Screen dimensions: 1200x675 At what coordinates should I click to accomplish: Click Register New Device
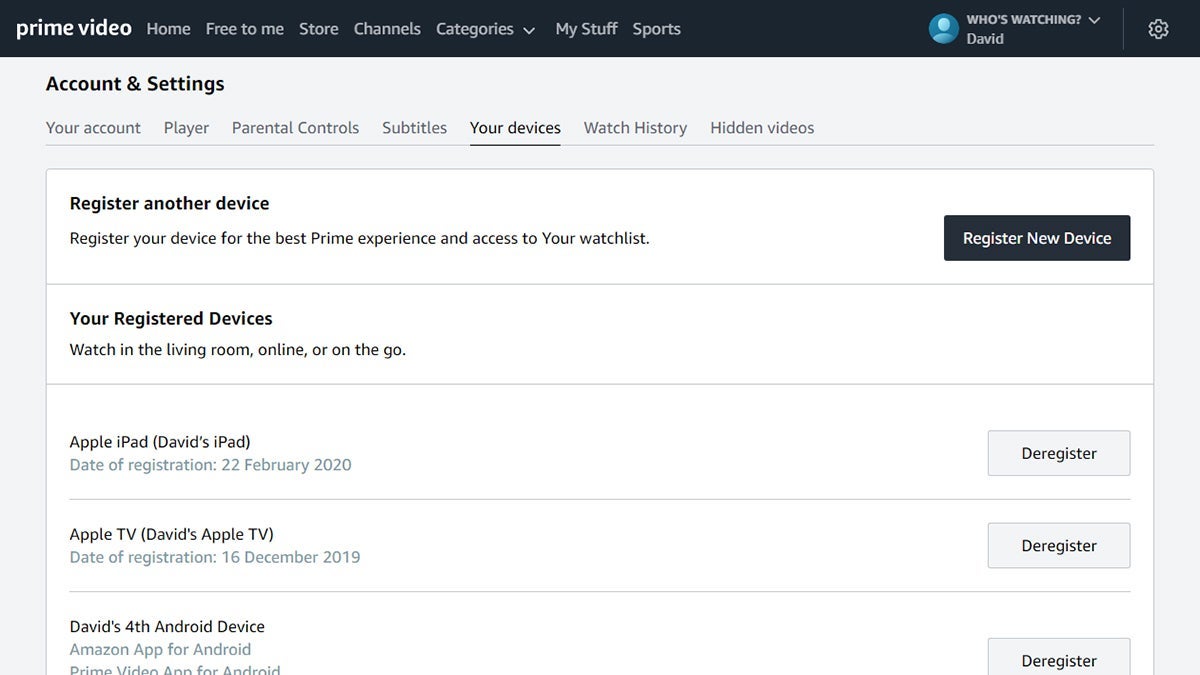(1036, 238)
